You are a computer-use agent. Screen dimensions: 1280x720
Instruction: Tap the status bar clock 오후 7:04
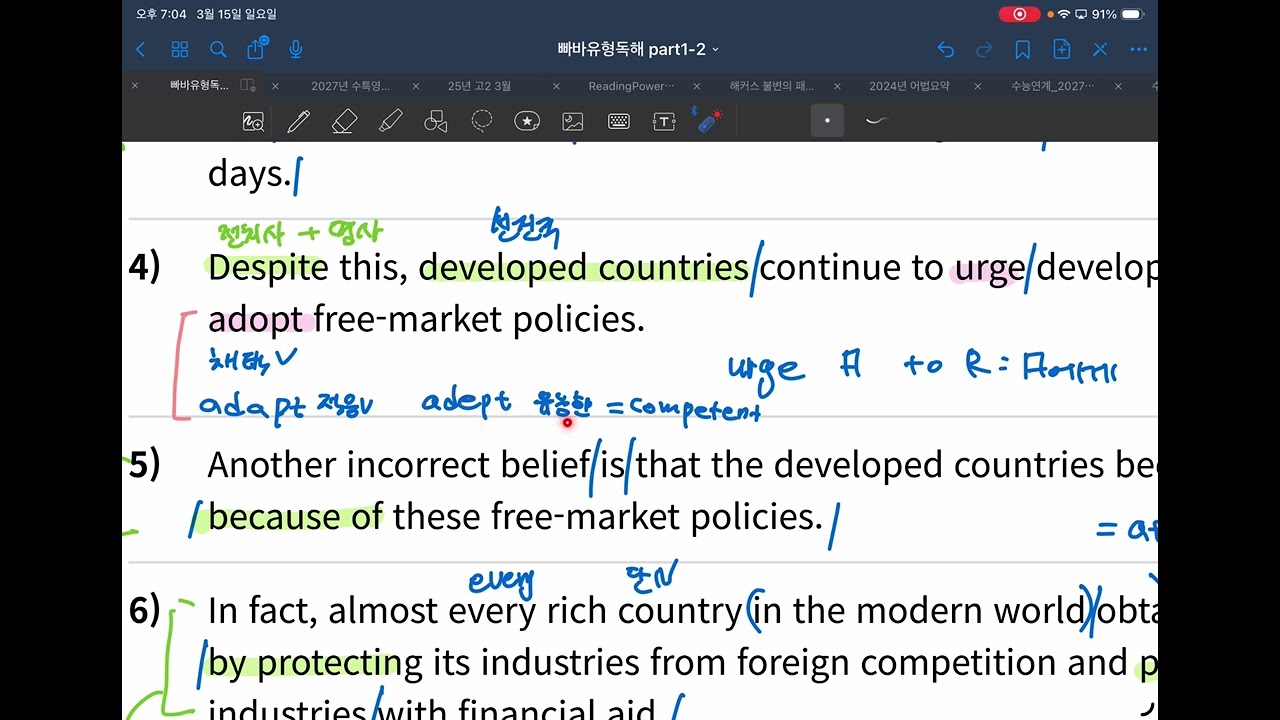[159, 14]
